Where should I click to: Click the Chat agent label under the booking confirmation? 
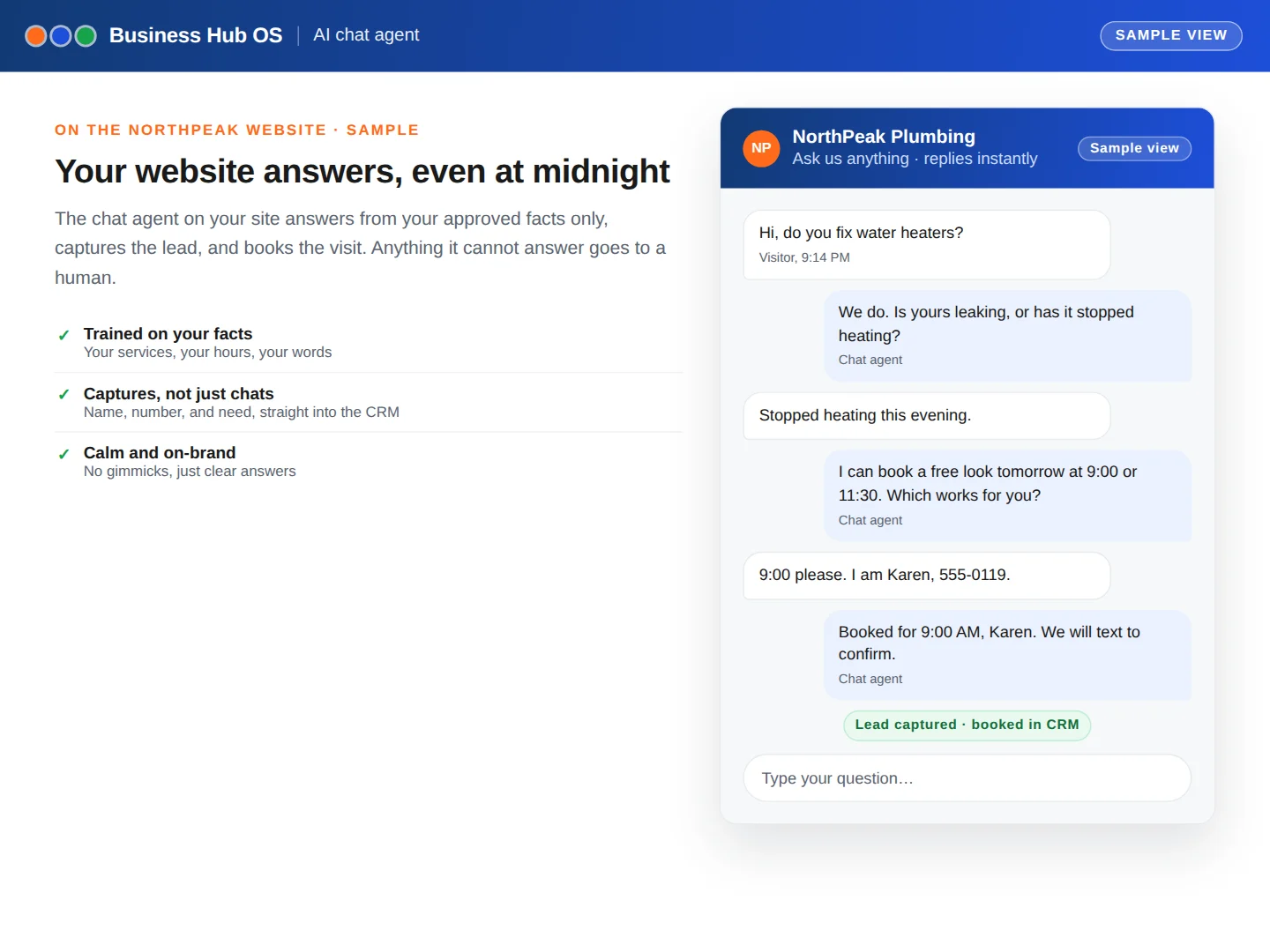point(870,679)
